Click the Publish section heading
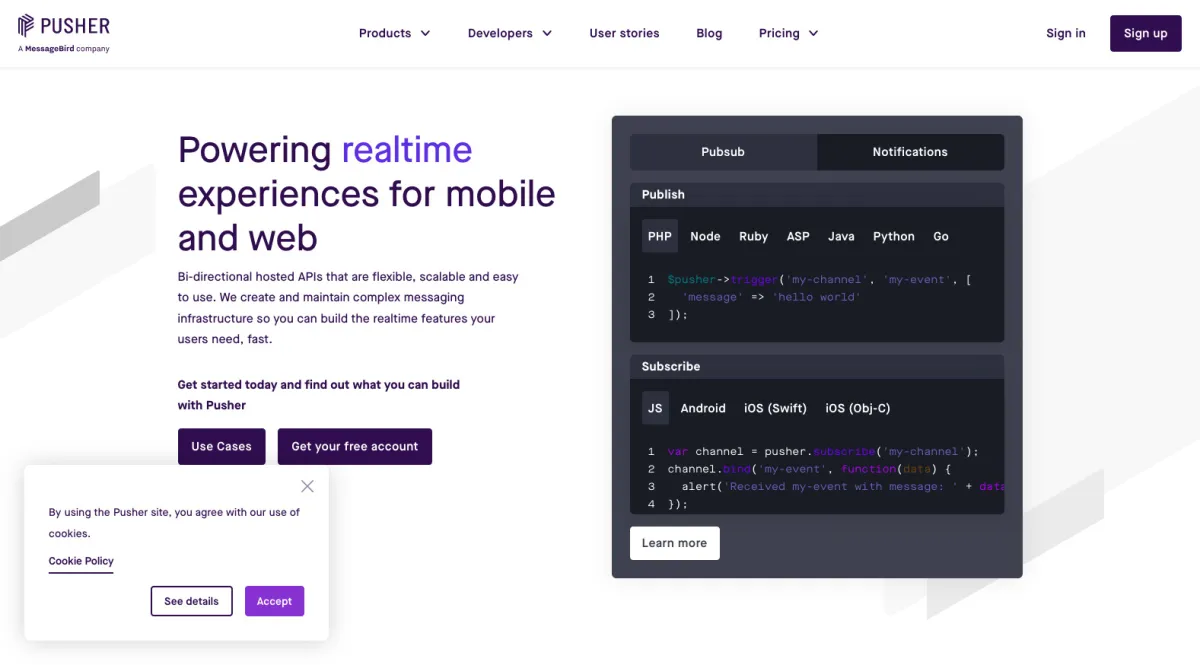This screenshot has height=665, width=1200. [663, 194]
